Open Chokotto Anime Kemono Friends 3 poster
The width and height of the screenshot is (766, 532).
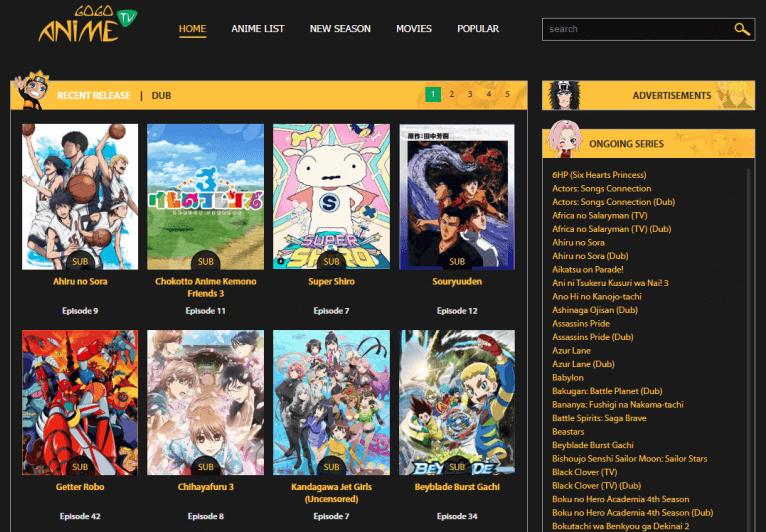pos(206,196)
